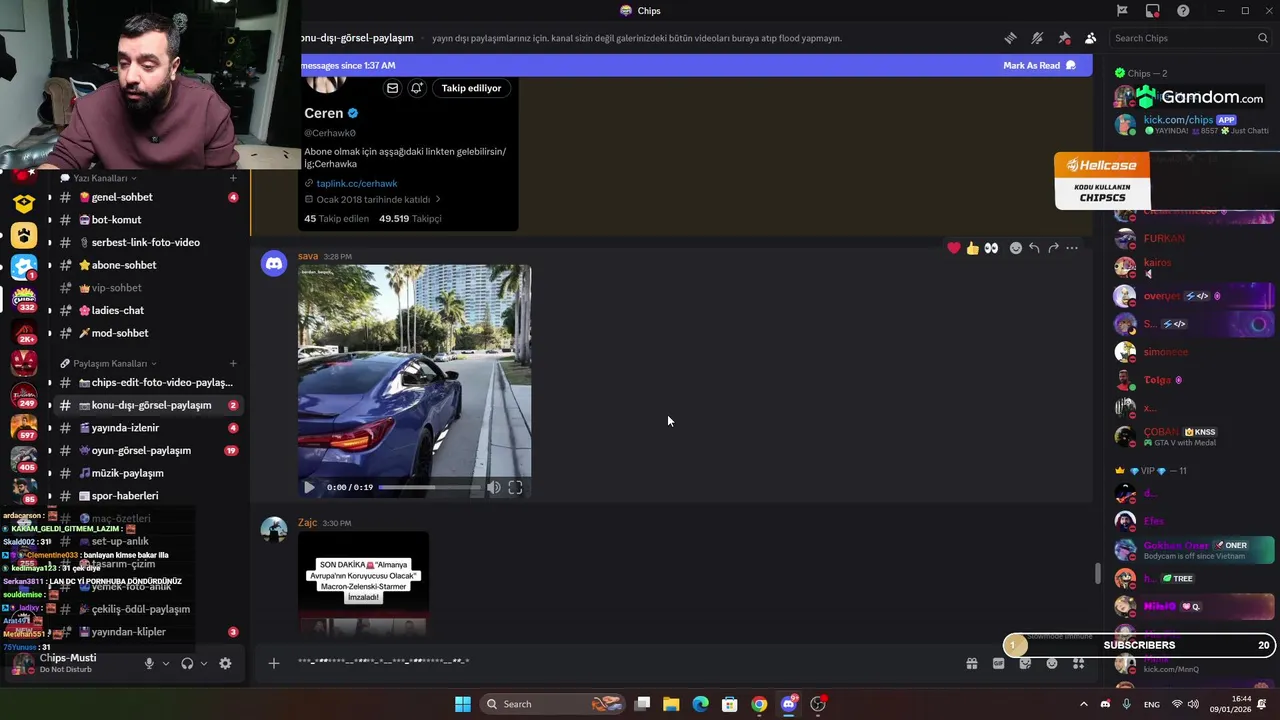Expand threads arrow beside oyun-görsel-paylaşım
Viewport: 1280px width, 720px height.
[50, 451]
